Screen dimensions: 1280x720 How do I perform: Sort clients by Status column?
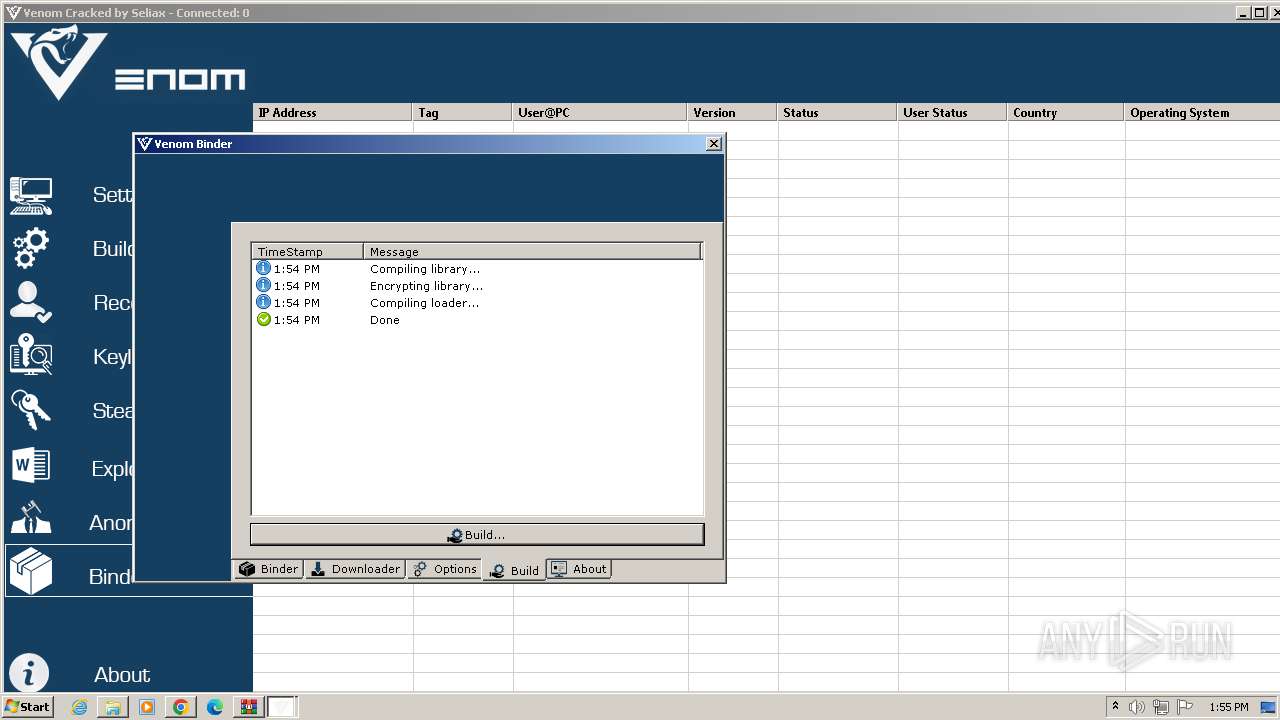point(837,113)
